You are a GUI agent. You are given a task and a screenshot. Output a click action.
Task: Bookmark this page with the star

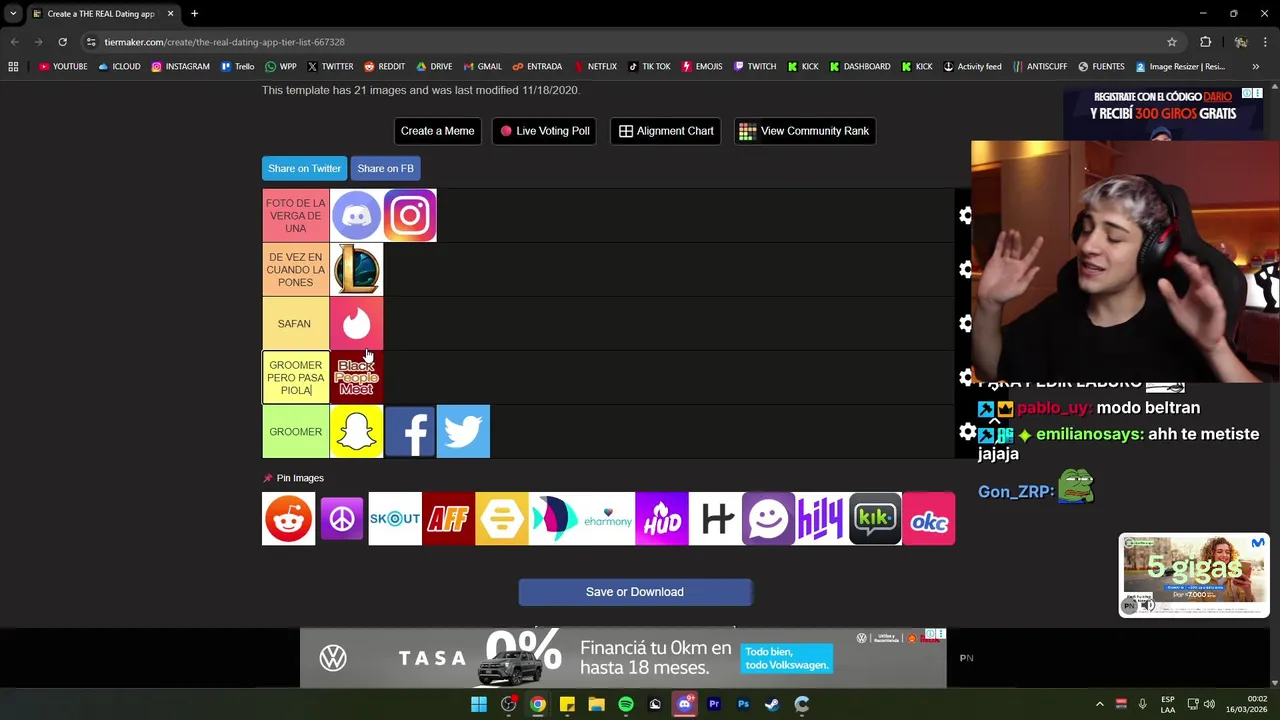[1171, 42]
